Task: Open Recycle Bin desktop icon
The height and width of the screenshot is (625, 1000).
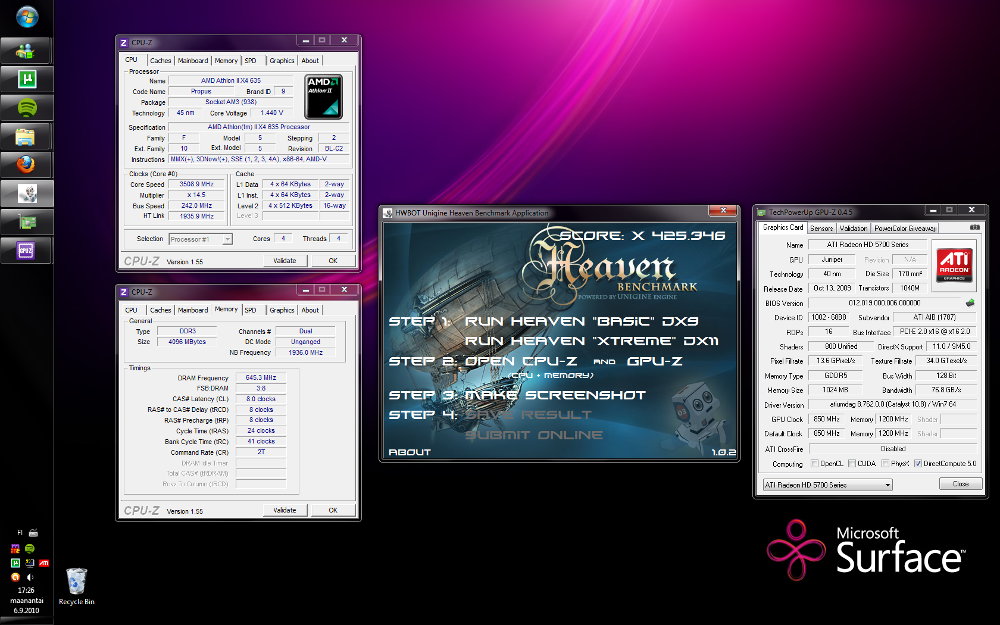Action: (76, 587)
